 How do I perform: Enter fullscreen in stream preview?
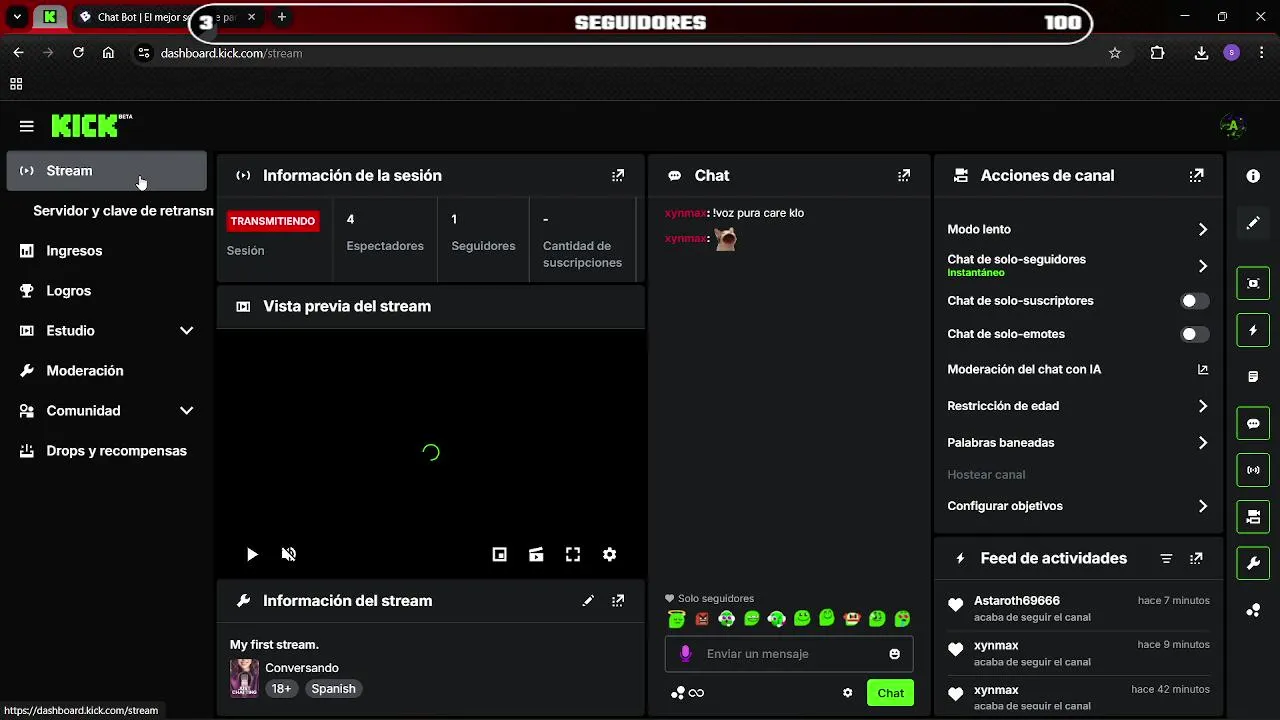573,554
